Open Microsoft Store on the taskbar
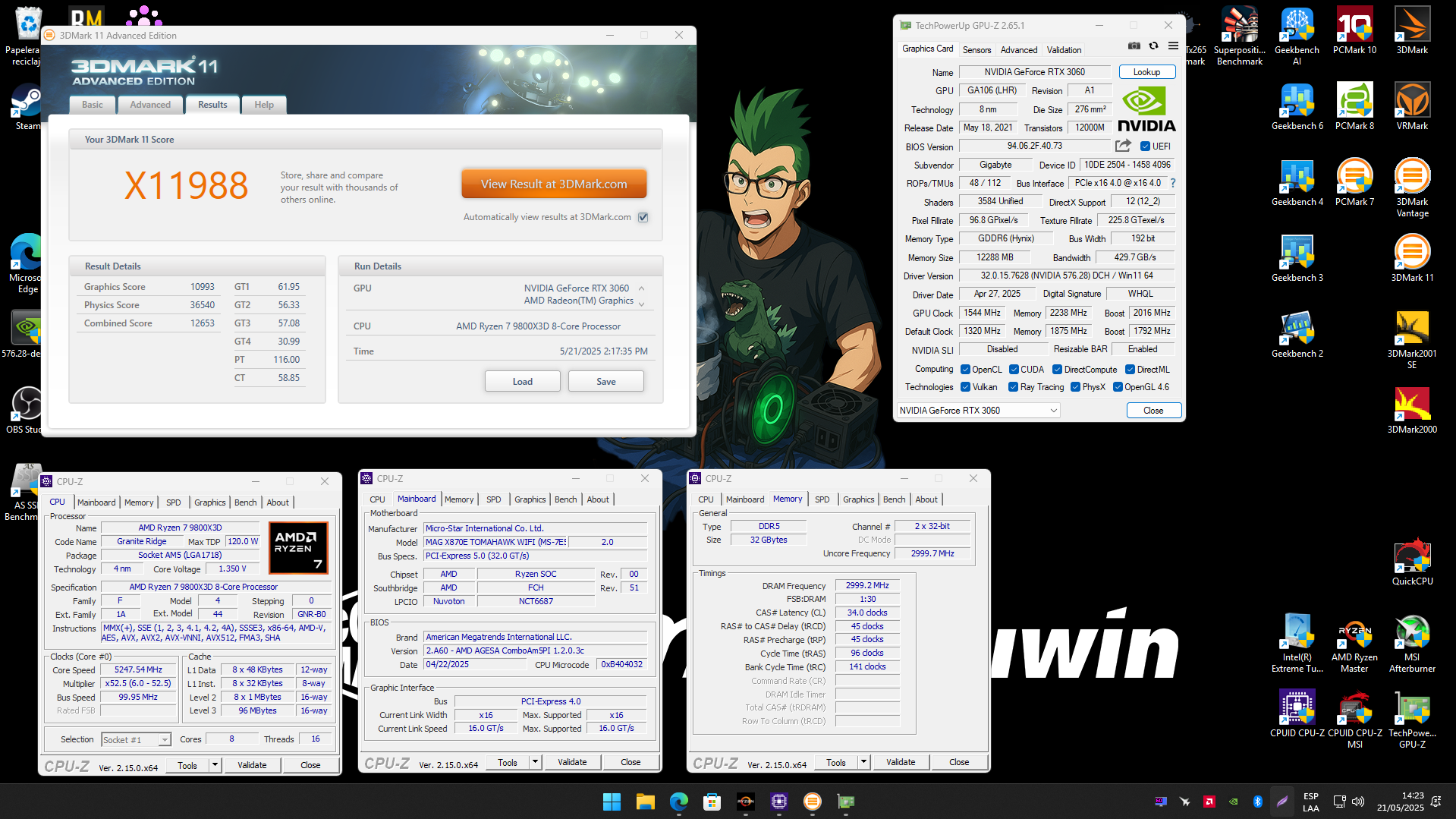The width and height of the screenshot is (1456, 819). tap(712, 801)
